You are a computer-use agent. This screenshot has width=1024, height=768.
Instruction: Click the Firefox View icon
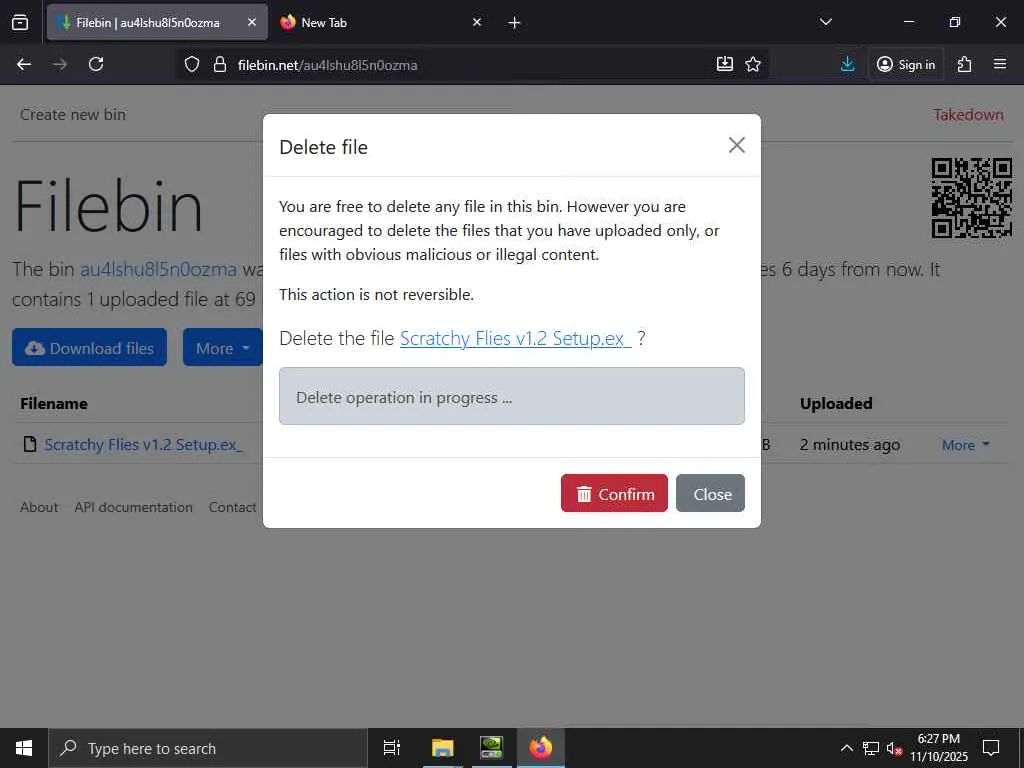[20, 22]
